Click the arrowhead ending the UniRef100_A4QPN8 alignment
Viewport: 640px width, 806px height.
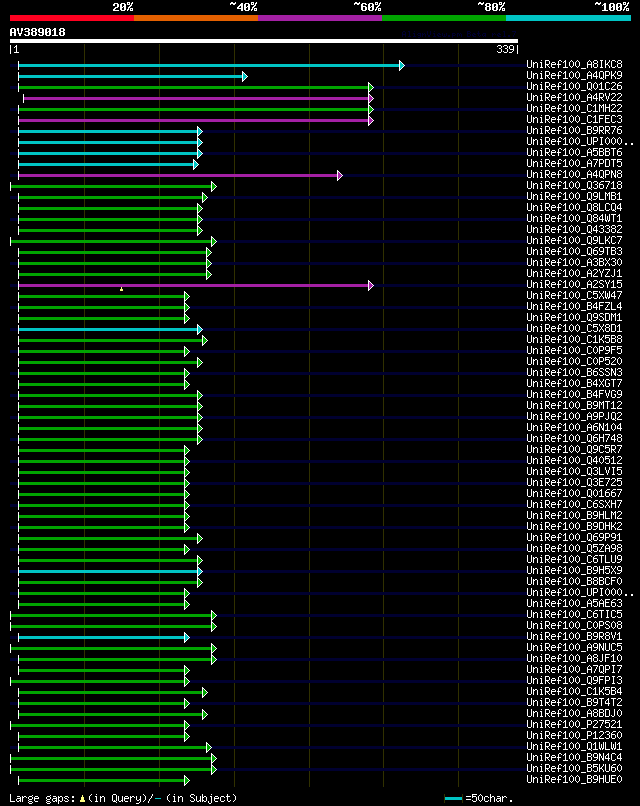pos(339,175)
